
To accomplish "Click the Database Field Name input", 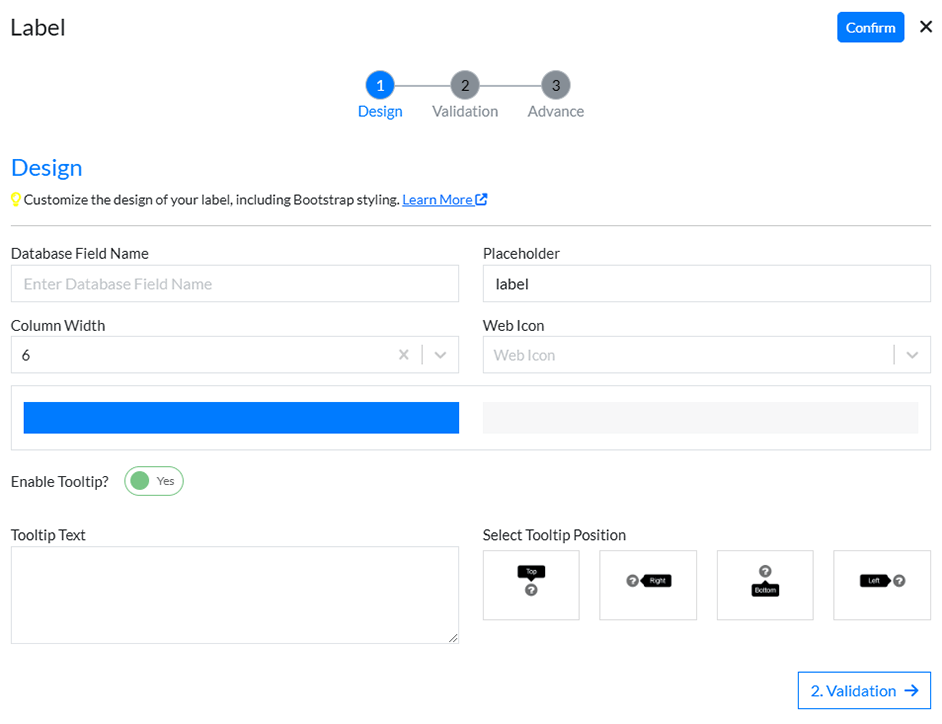I will pyautogui.click(x=235, y=284).
